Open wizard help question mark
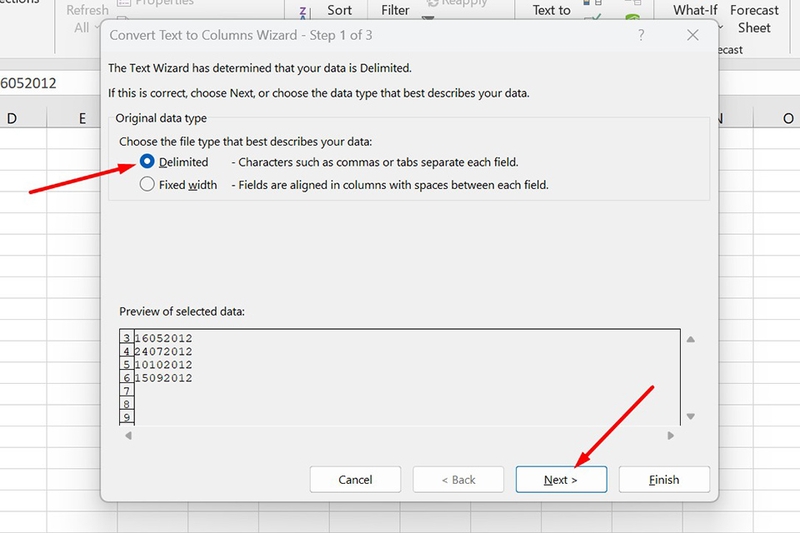The width and height of the screenshot is (800, 533). click(x=641, y=35)
